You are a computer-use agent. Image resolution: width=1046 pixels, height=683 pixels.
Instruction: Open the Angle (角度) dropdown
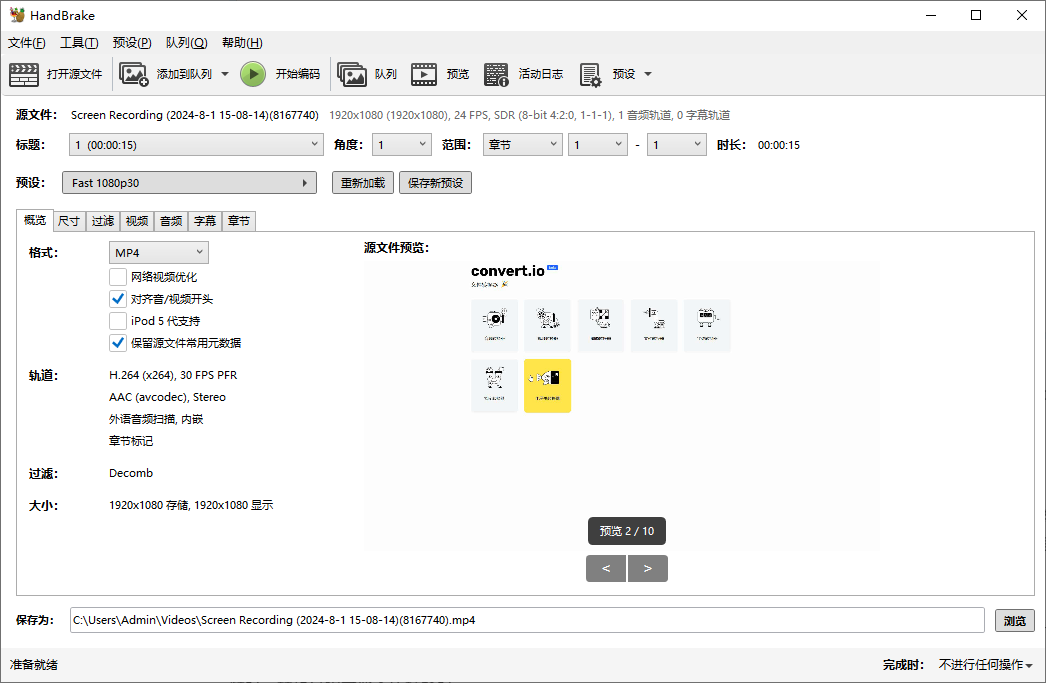402,145
